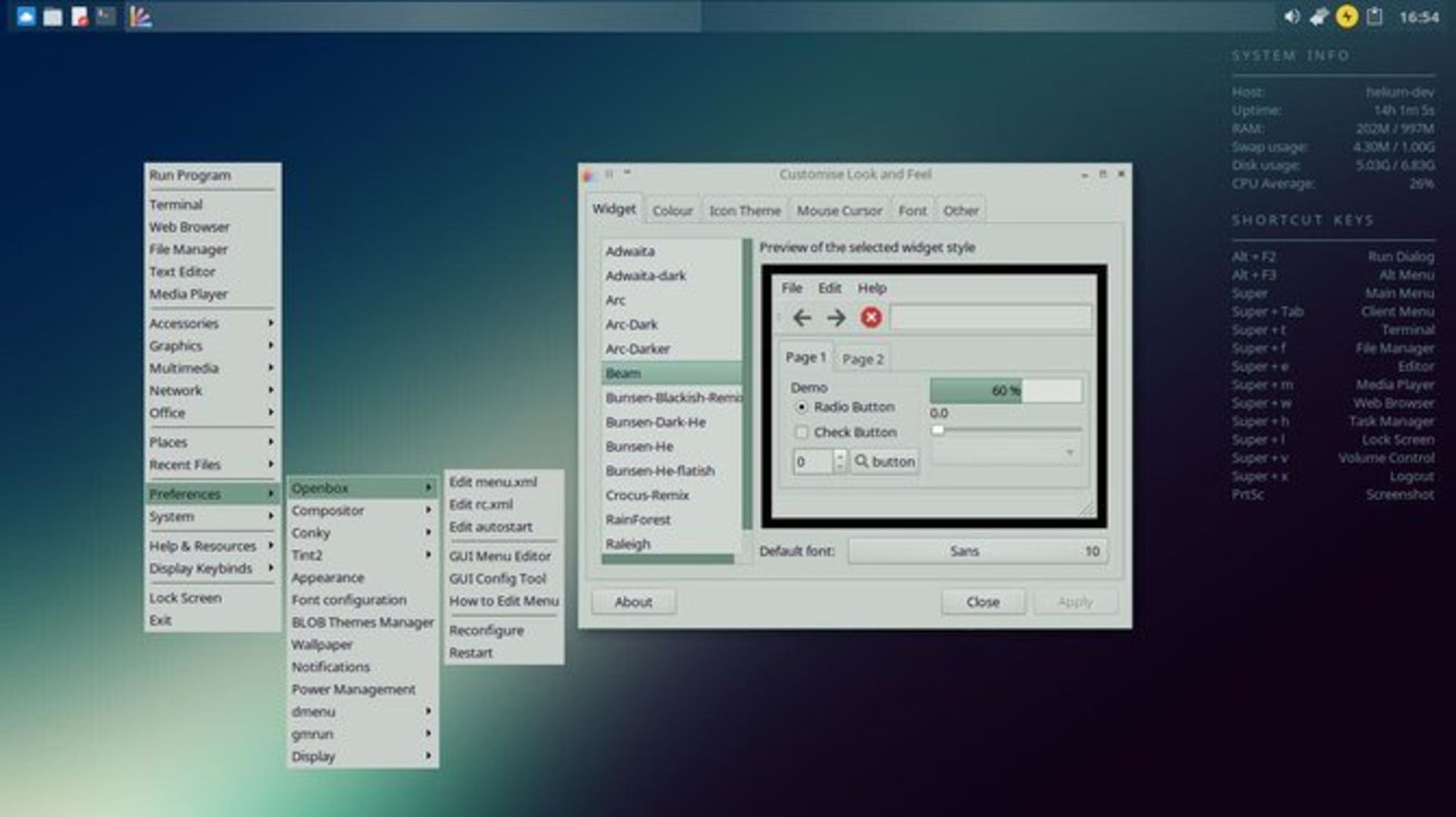This screenshot has height=817, width=1456.
Task: Open the clipboard manager tray icon
Action: 1374,17
